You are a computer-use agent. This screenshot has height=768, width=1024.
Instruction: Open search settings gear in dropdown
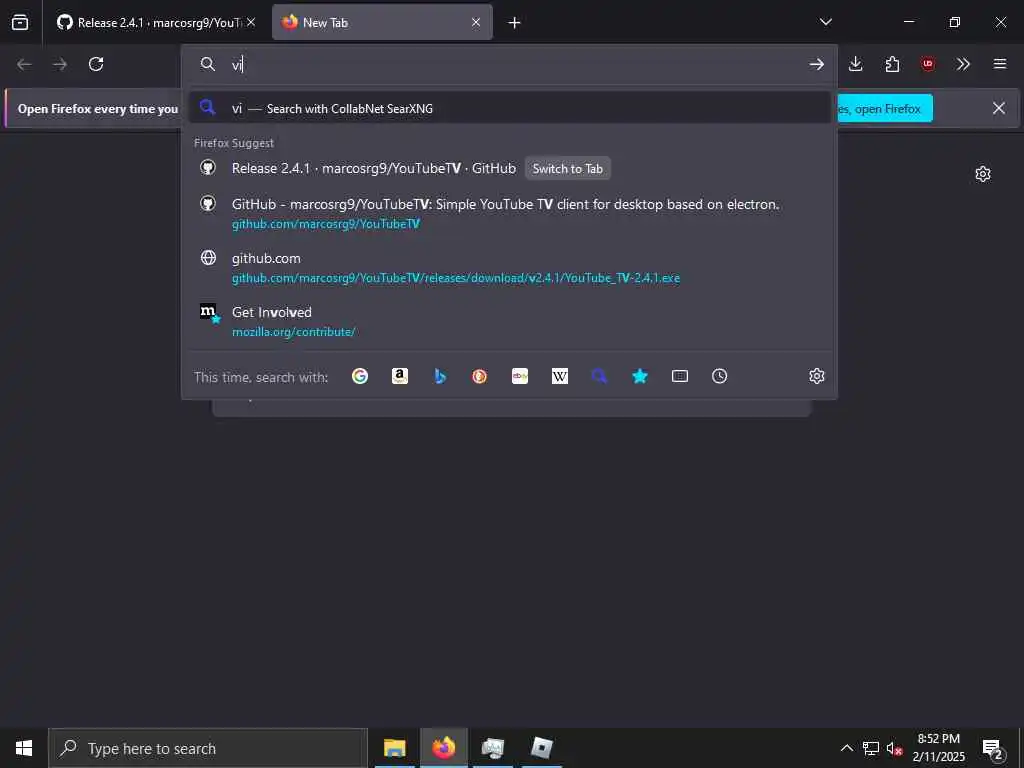816,376
